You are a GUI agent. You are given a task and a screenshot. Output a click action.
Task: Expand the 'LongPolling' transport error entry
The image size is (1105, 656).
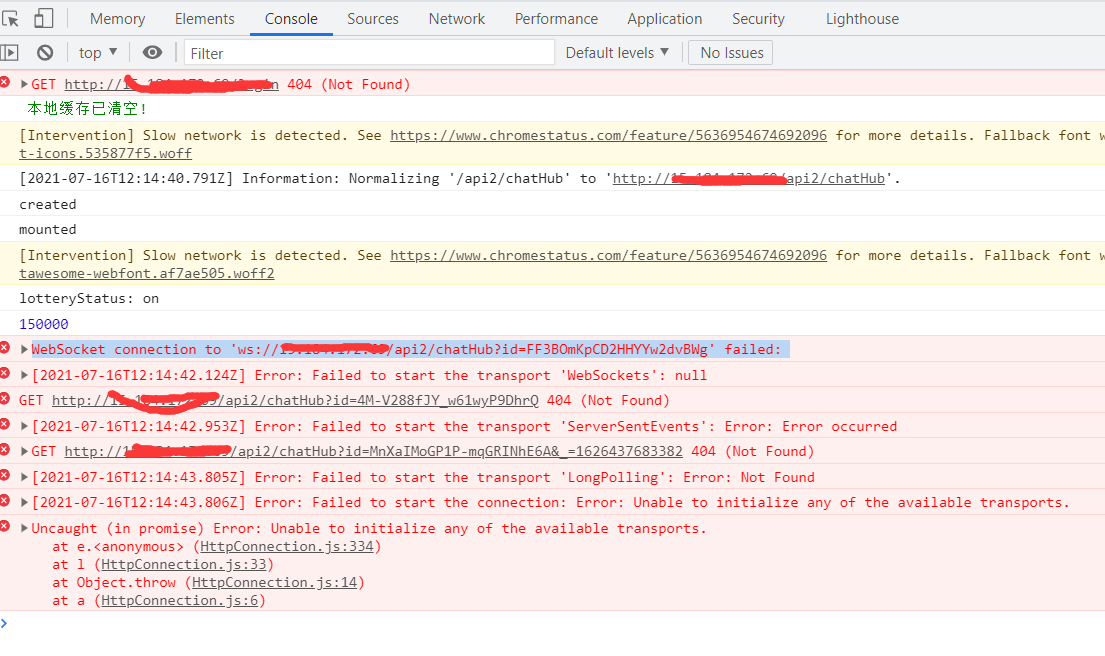pyautogui.click(x=22, y=477)
